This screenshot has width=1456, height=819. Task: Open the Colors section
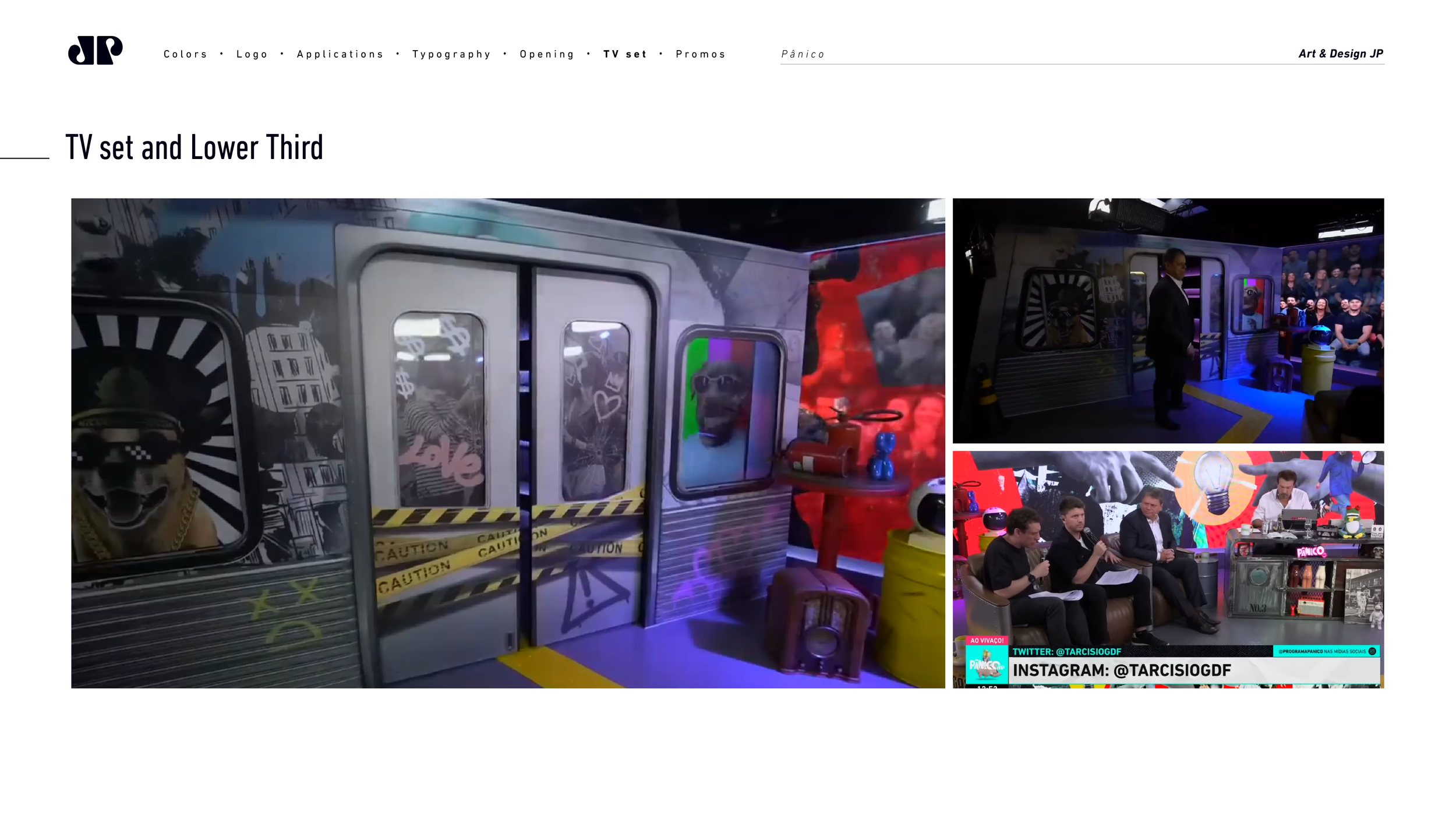pyautogui.click(x=185, y=54)
